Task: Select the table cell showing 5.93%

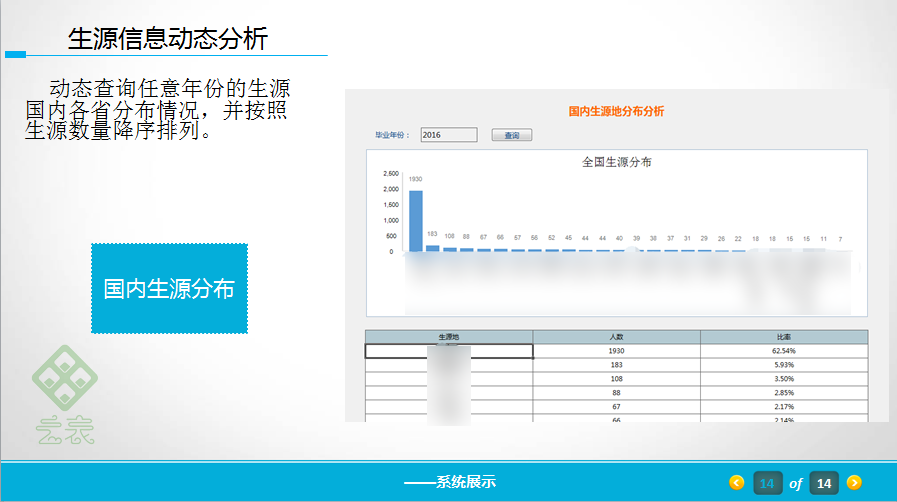Action: [784, 365]
